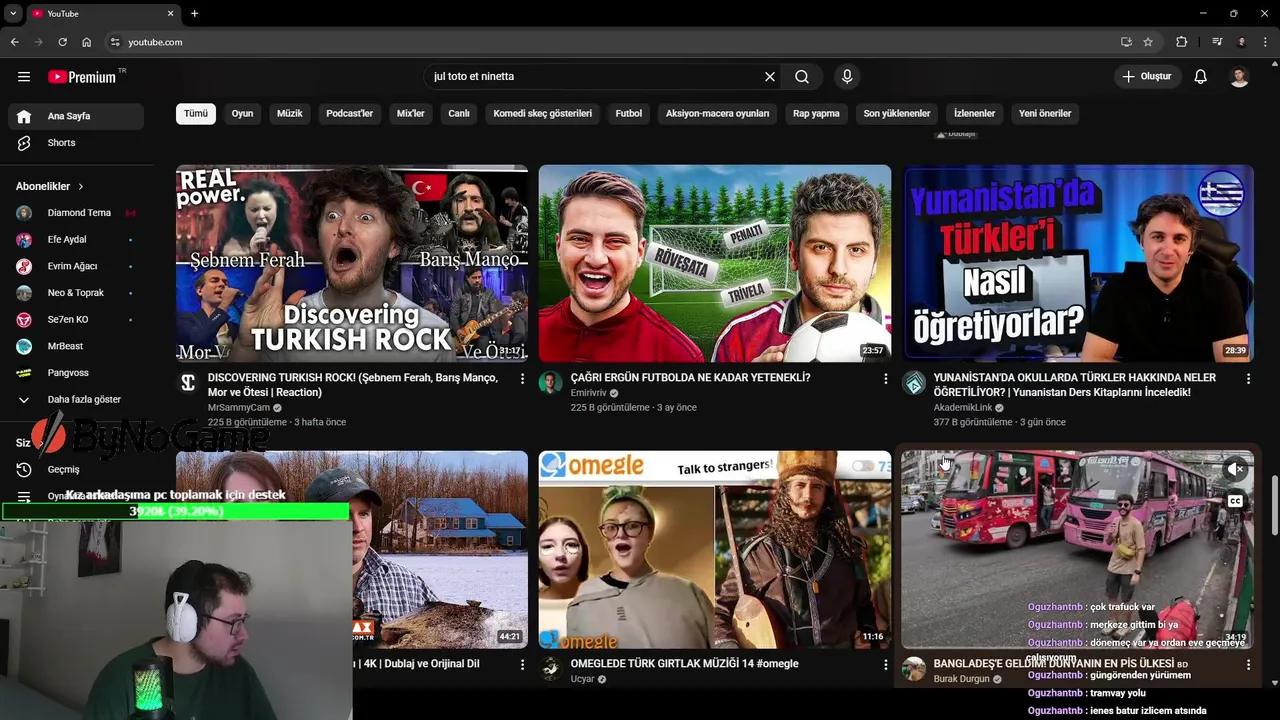Open Evrim Ağacı subscription

pos(76,266)
